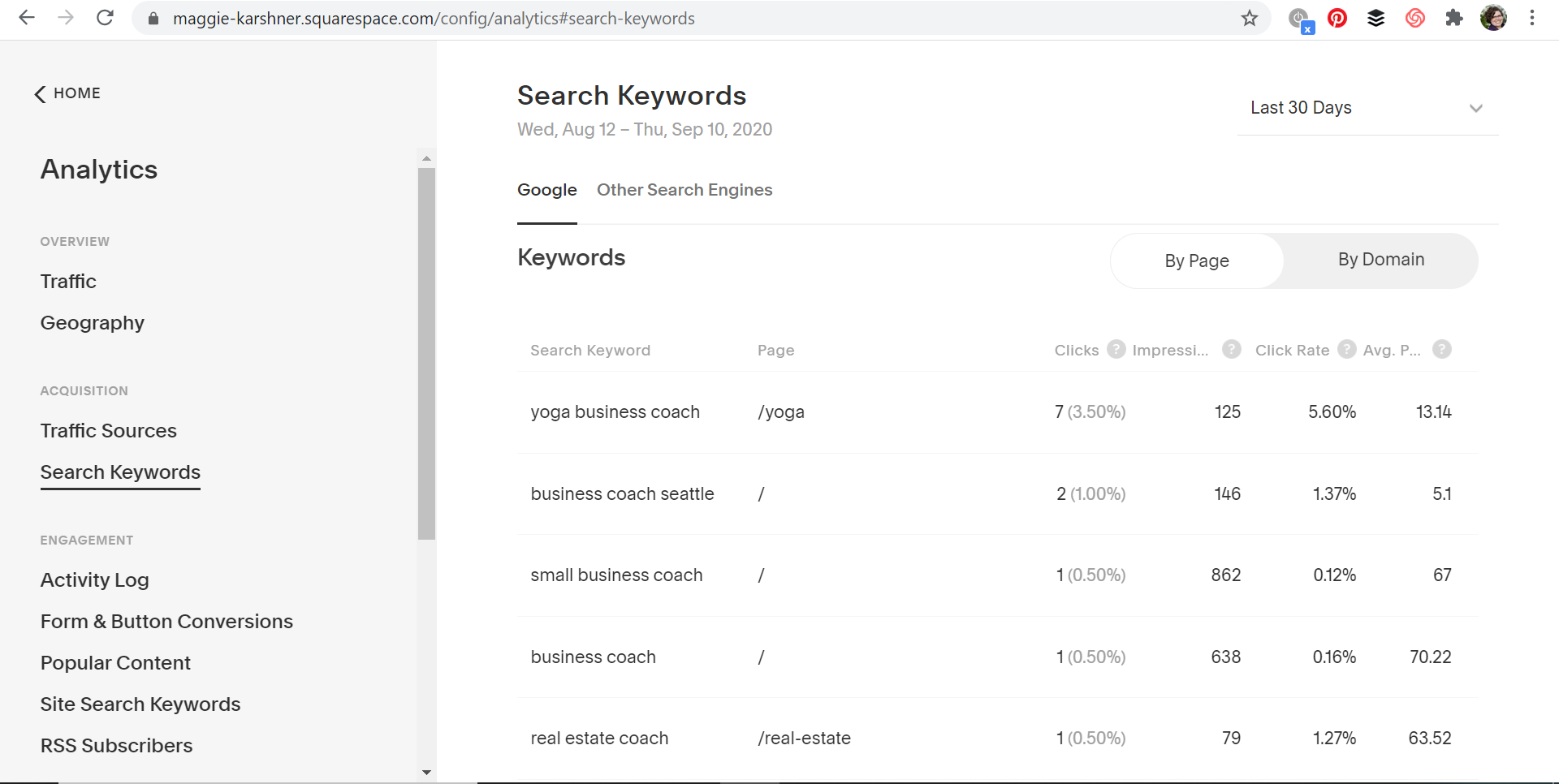Viewport: 1559px width, 784px height.
Task: Switch keywords view to By Domain
Action: pos(1380,260)
